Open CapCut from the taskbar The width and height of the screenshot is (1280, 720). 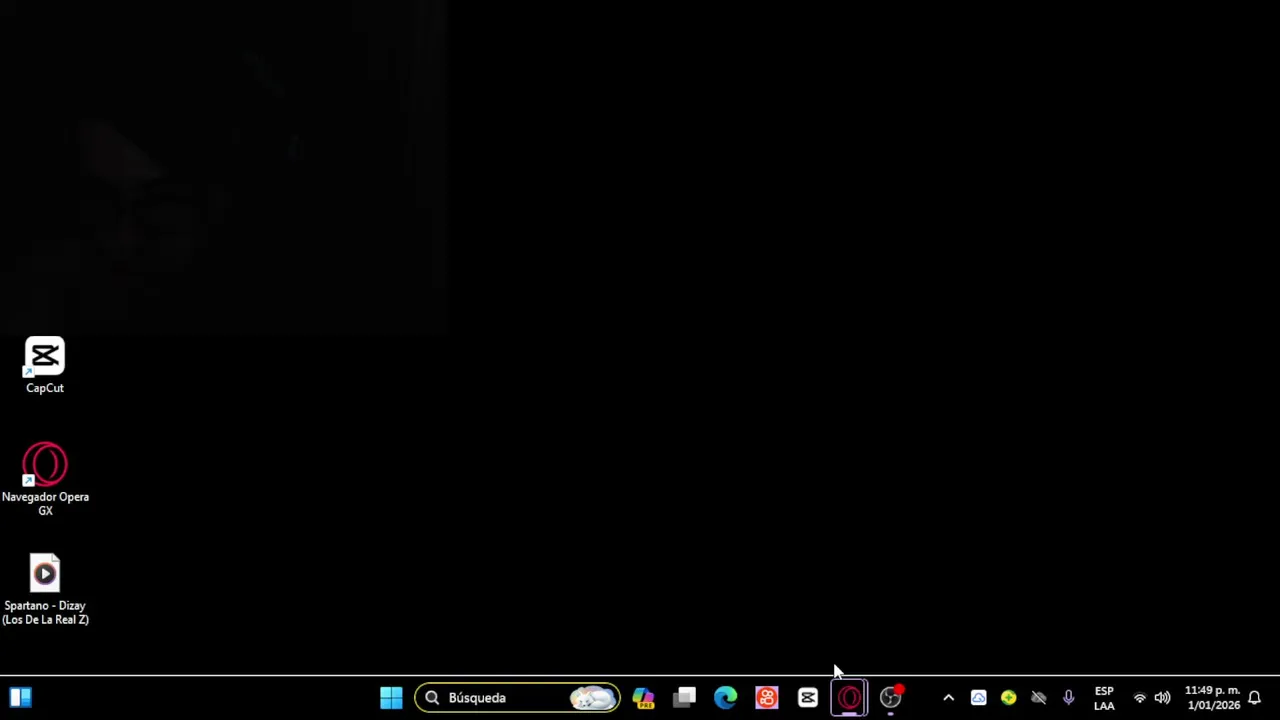(808, 698)
